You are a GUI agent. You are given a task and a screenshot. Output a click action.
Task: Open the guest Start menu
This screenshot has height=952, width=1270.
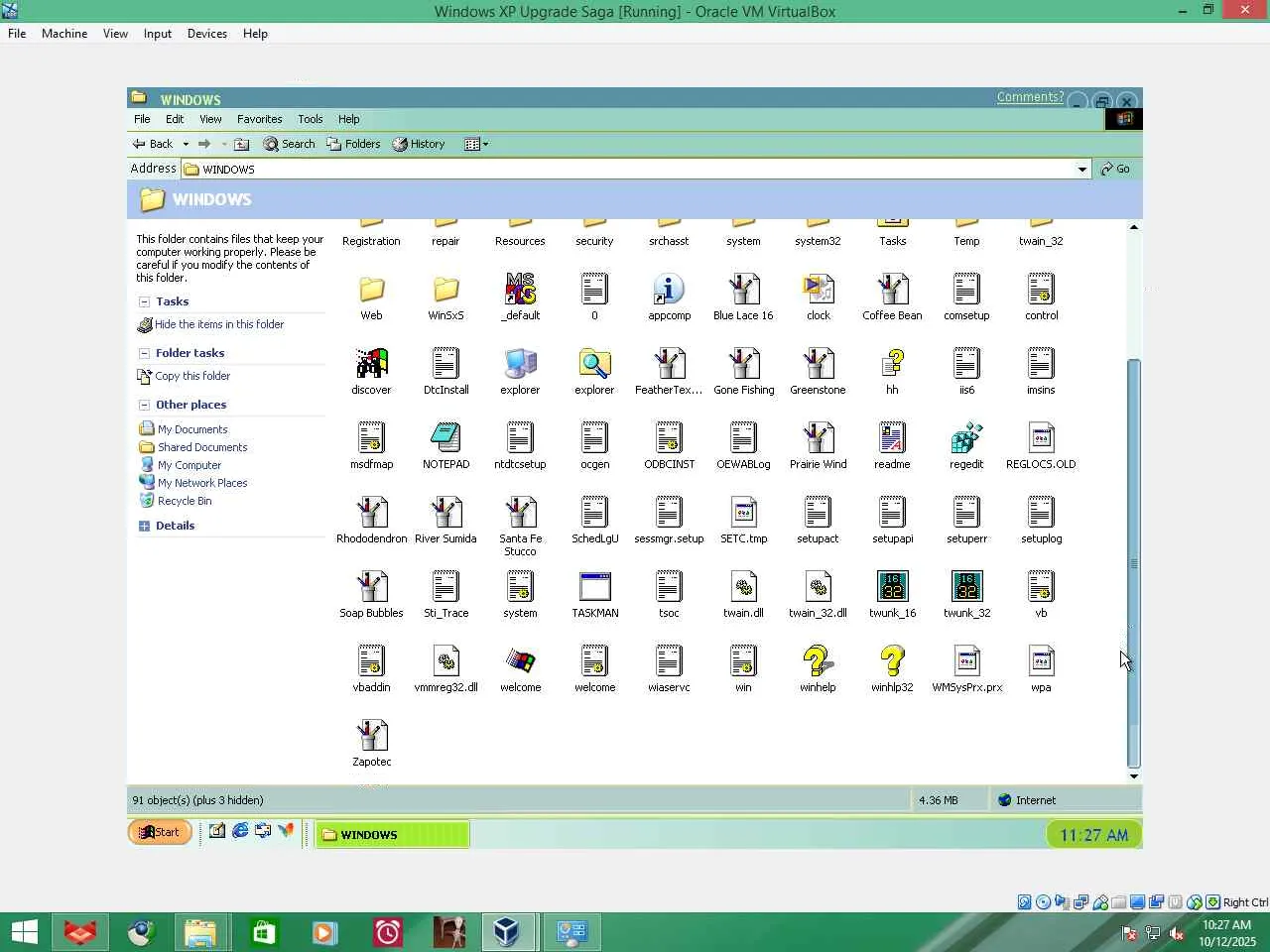coord(160,832)
